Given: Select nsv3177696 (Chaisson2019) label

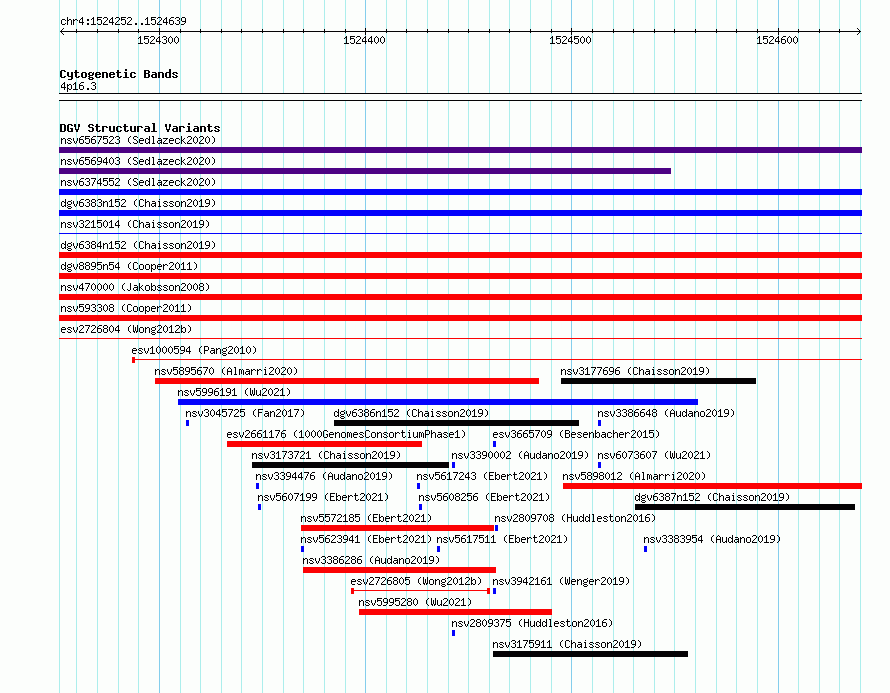Looking at the screenshot, I should click(635, 371).
